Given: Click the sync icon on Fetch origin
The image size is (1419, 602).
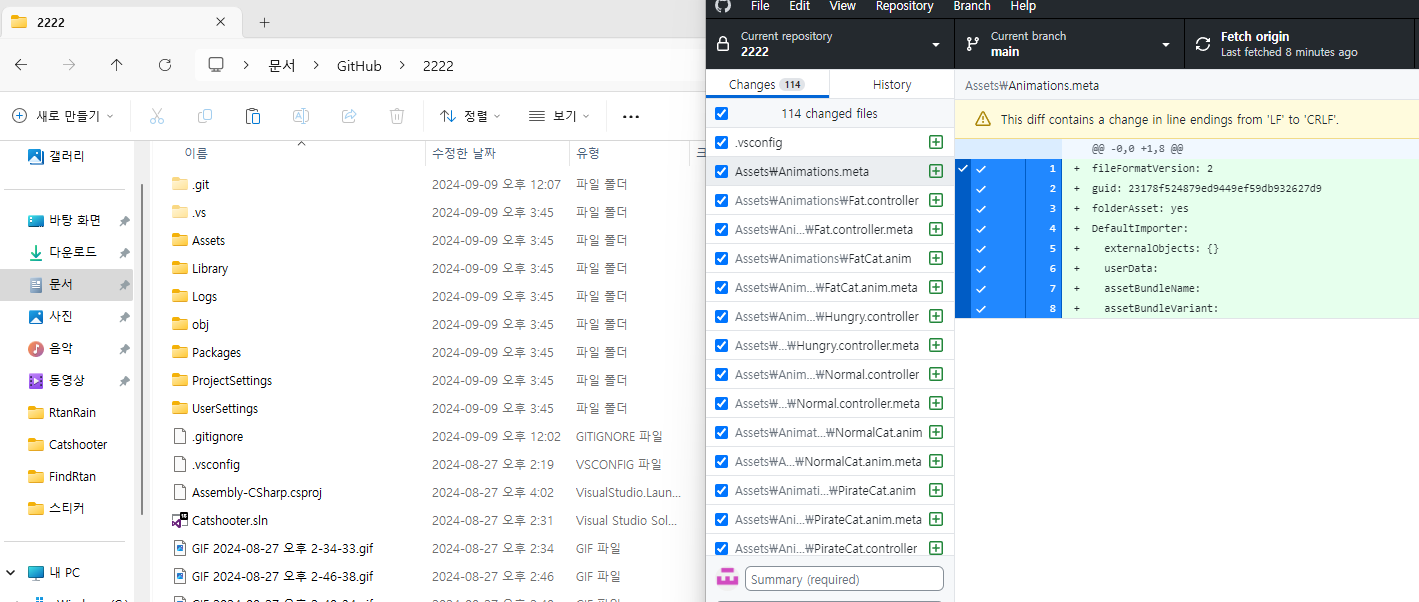Looking at the screenshot, I should pos(1203,44).
